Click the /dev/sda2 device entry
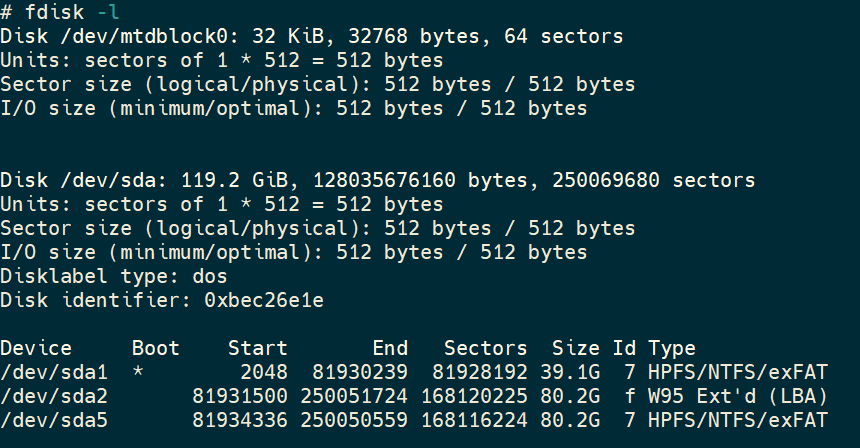This screenshot has width=860, height=448. pyautogui.click(x=54, y=396)
